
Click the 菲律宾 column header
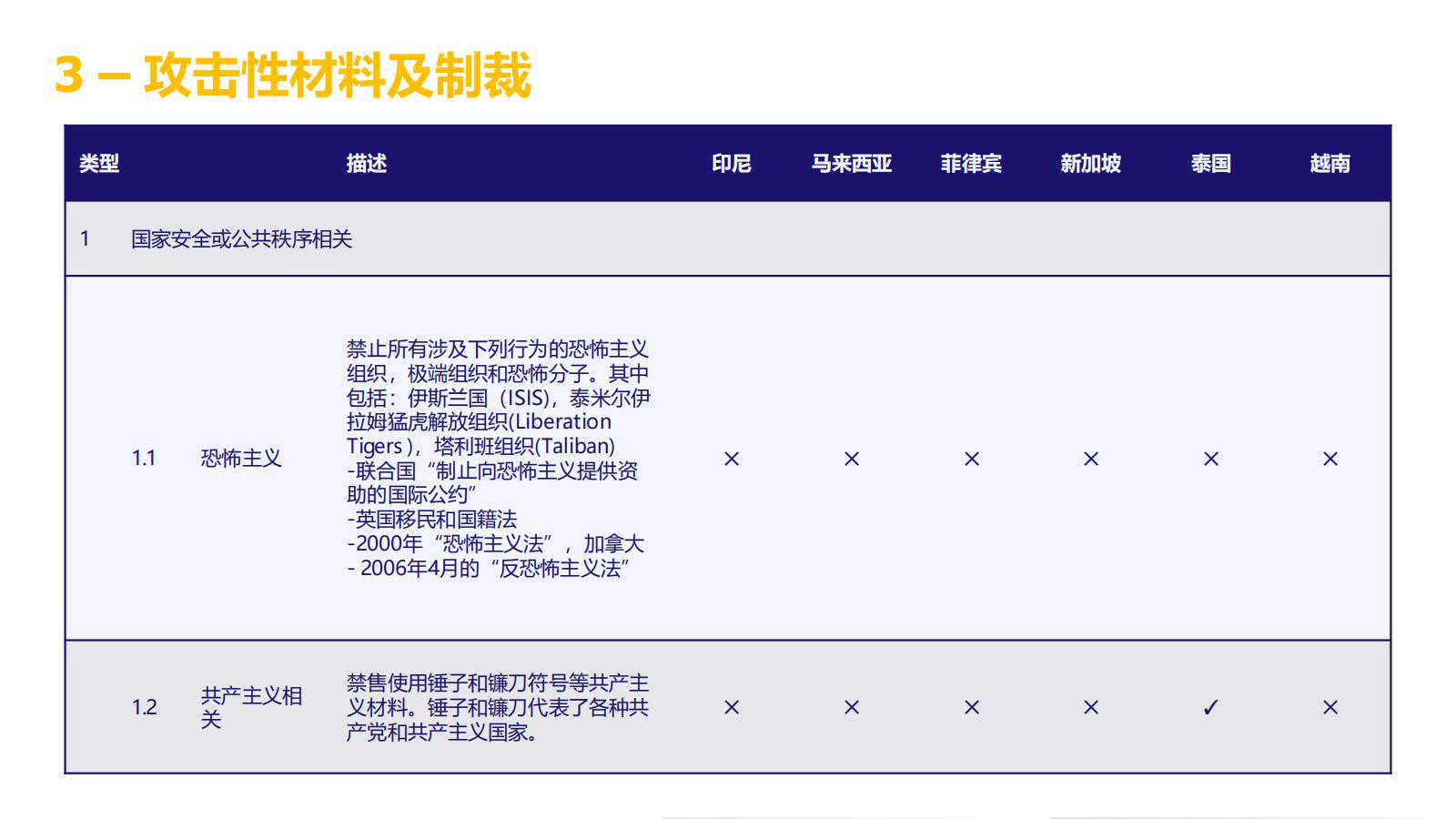tap(972, 164)
